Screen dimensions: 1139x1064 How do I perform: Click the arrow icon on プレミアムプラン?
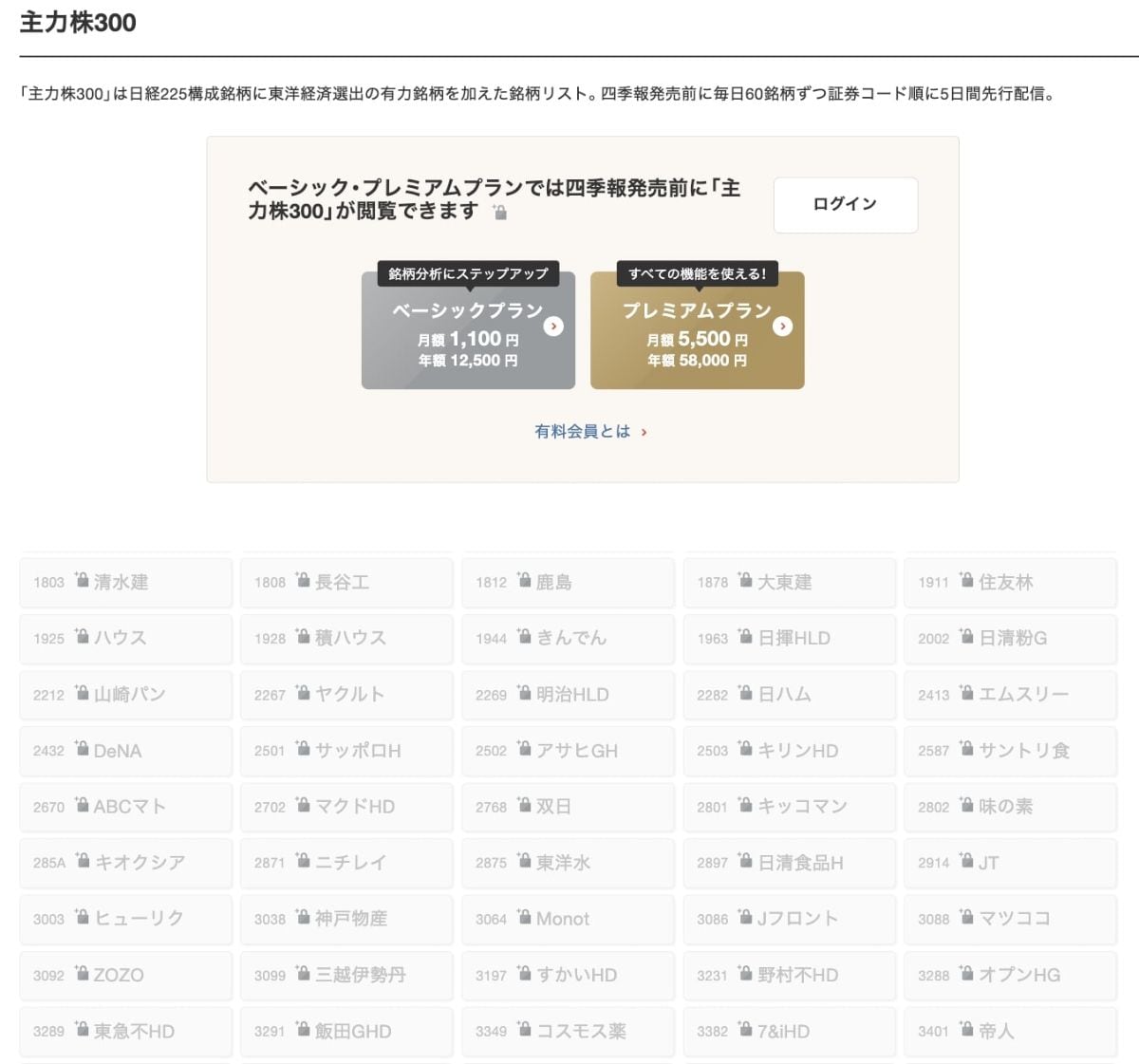[782, 326]
